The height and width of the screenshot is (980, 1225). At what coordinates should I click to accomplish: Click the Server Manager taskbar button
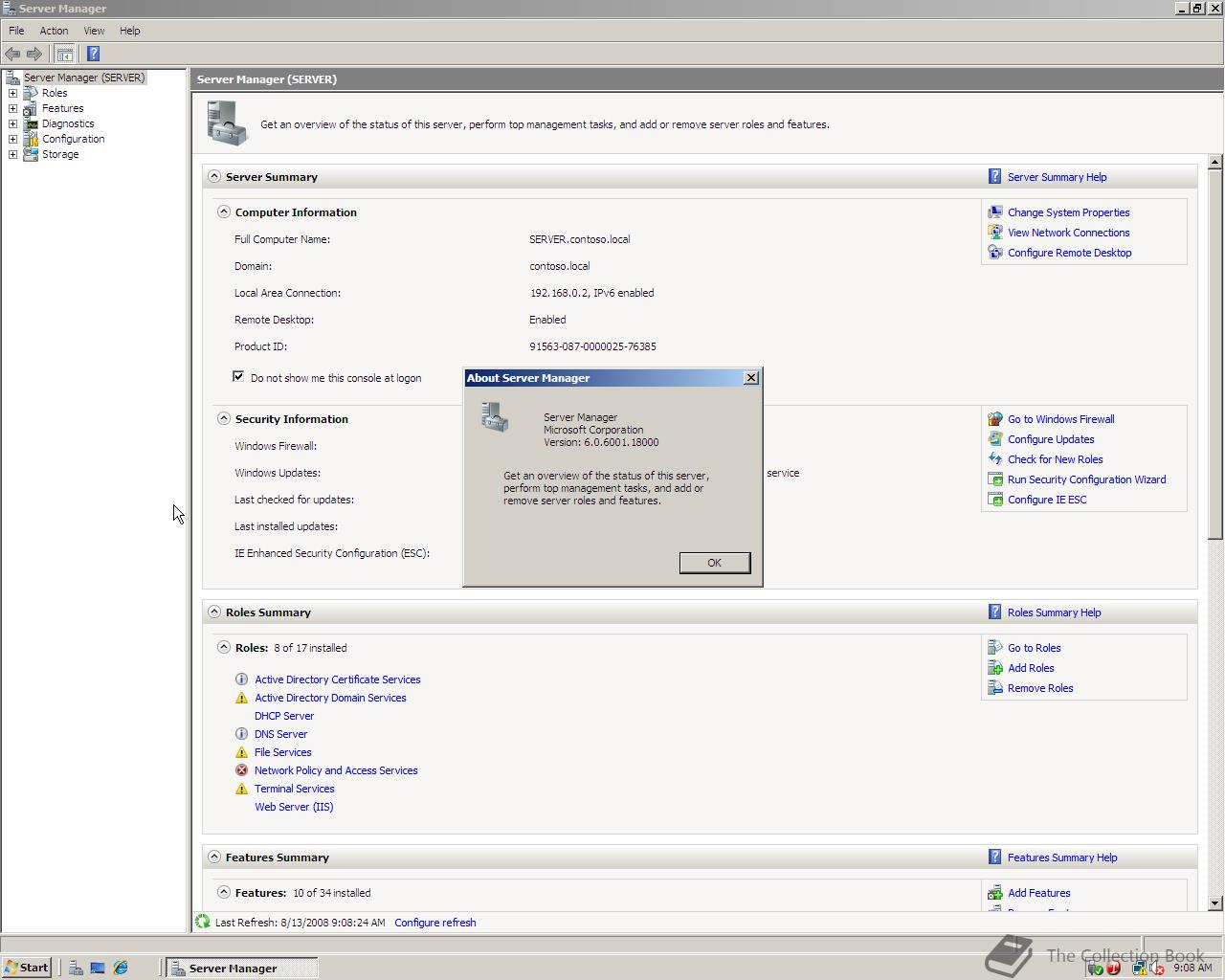(x=241, y=968)
